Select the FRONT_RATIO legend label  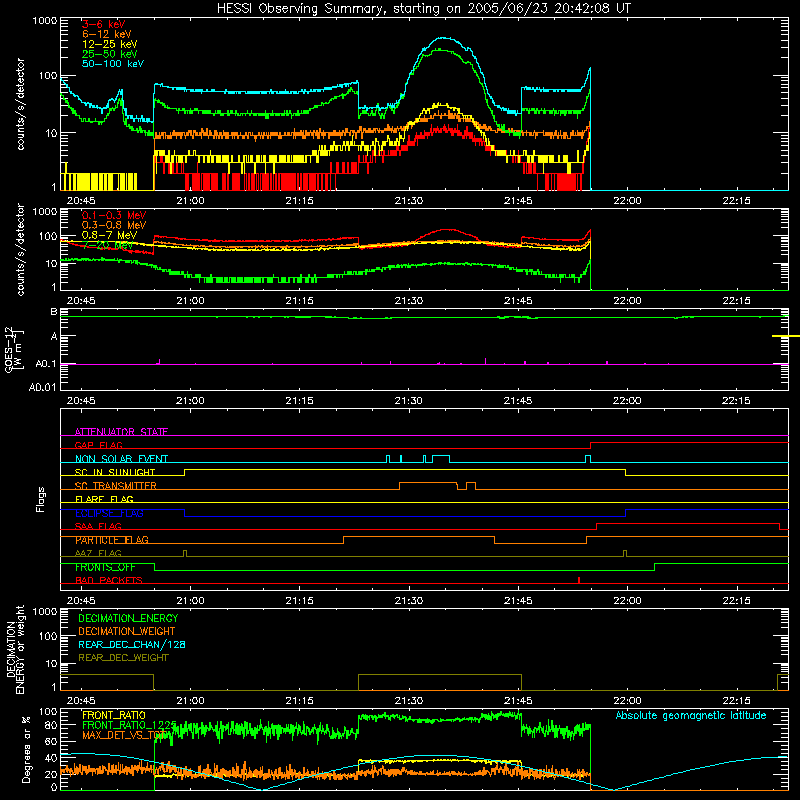point(114,715)
